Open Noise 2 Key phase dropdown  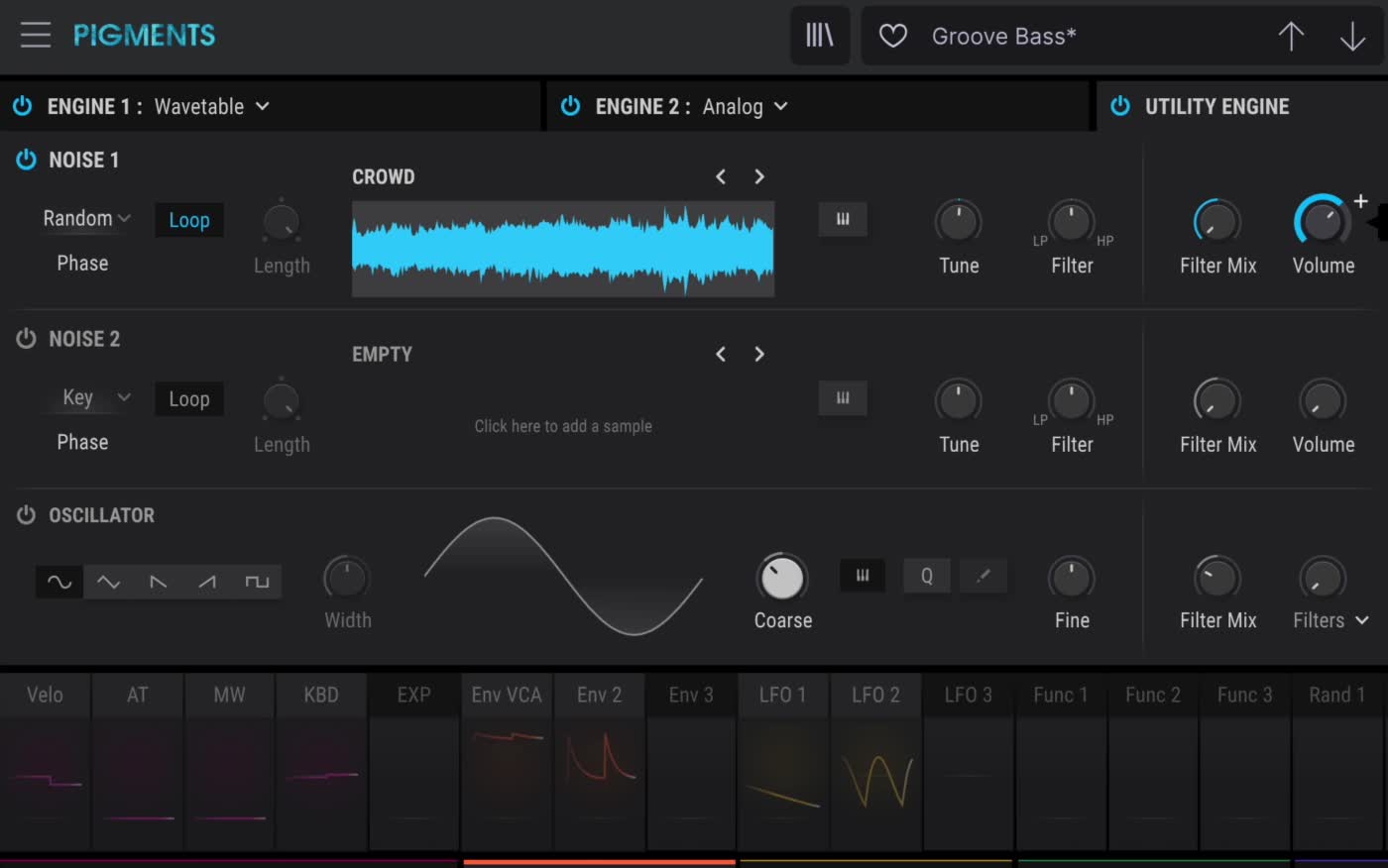coord(94,397)
